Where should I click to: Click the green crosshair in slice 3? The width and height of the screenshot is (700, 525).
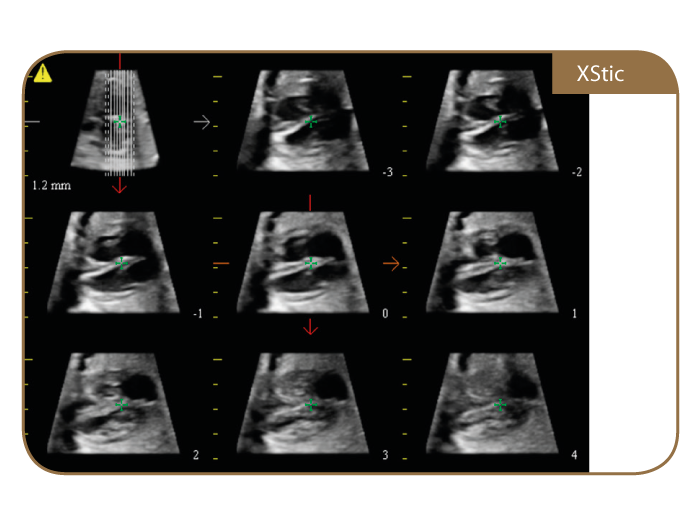click(x=311, y=405)
